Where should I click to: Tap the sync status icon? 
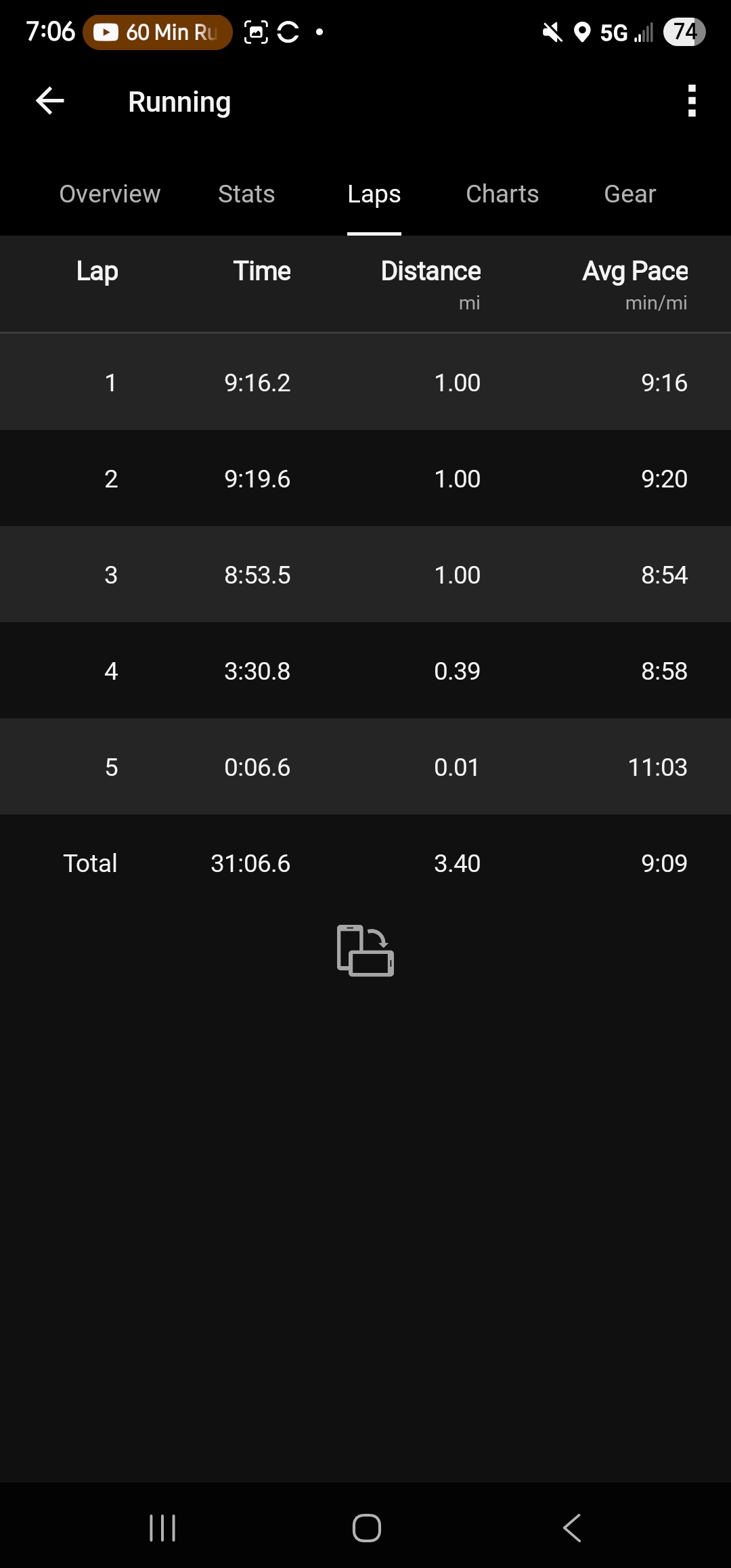tap(288, 32)
